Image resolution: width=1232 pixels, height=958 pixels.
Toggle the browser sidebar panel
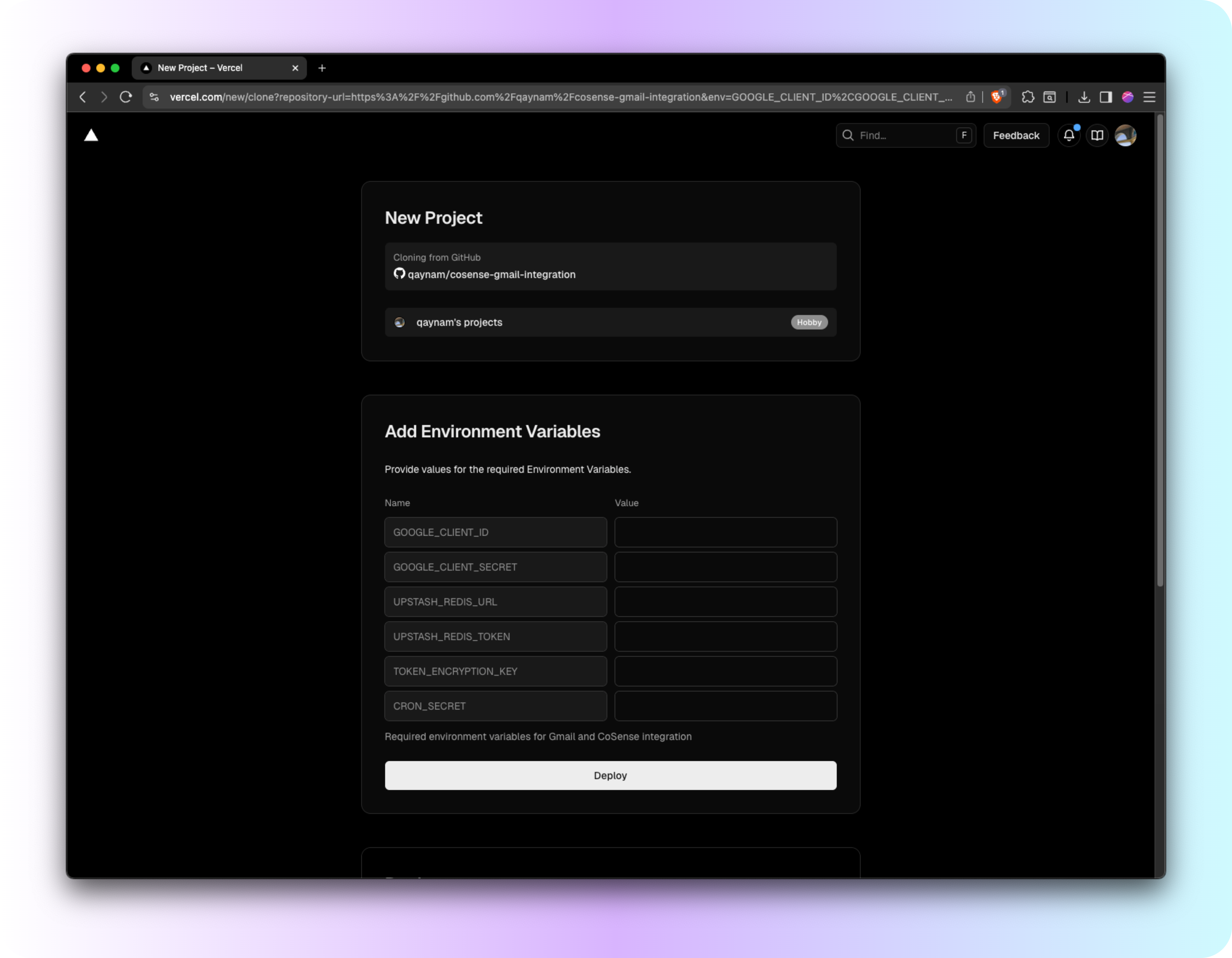pos(1106,97)
